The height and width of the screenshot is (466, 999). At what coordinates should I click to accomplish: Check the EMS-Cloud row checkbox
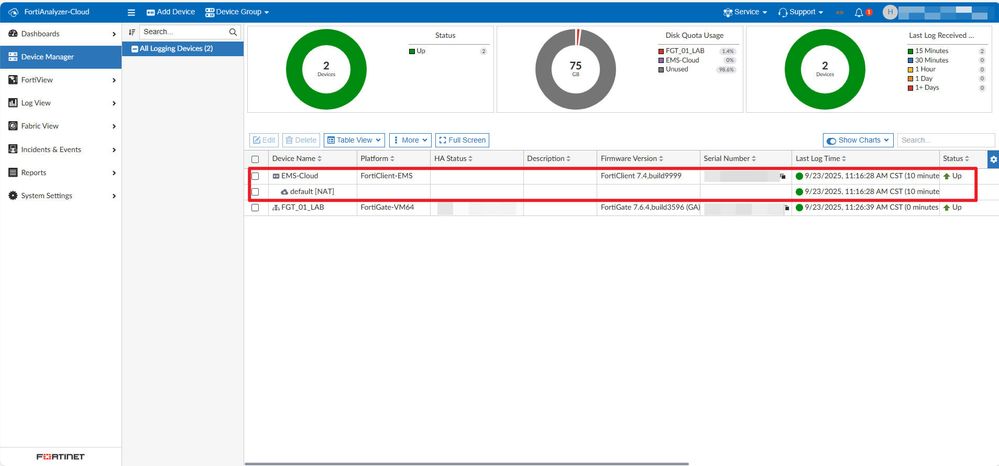255,175
